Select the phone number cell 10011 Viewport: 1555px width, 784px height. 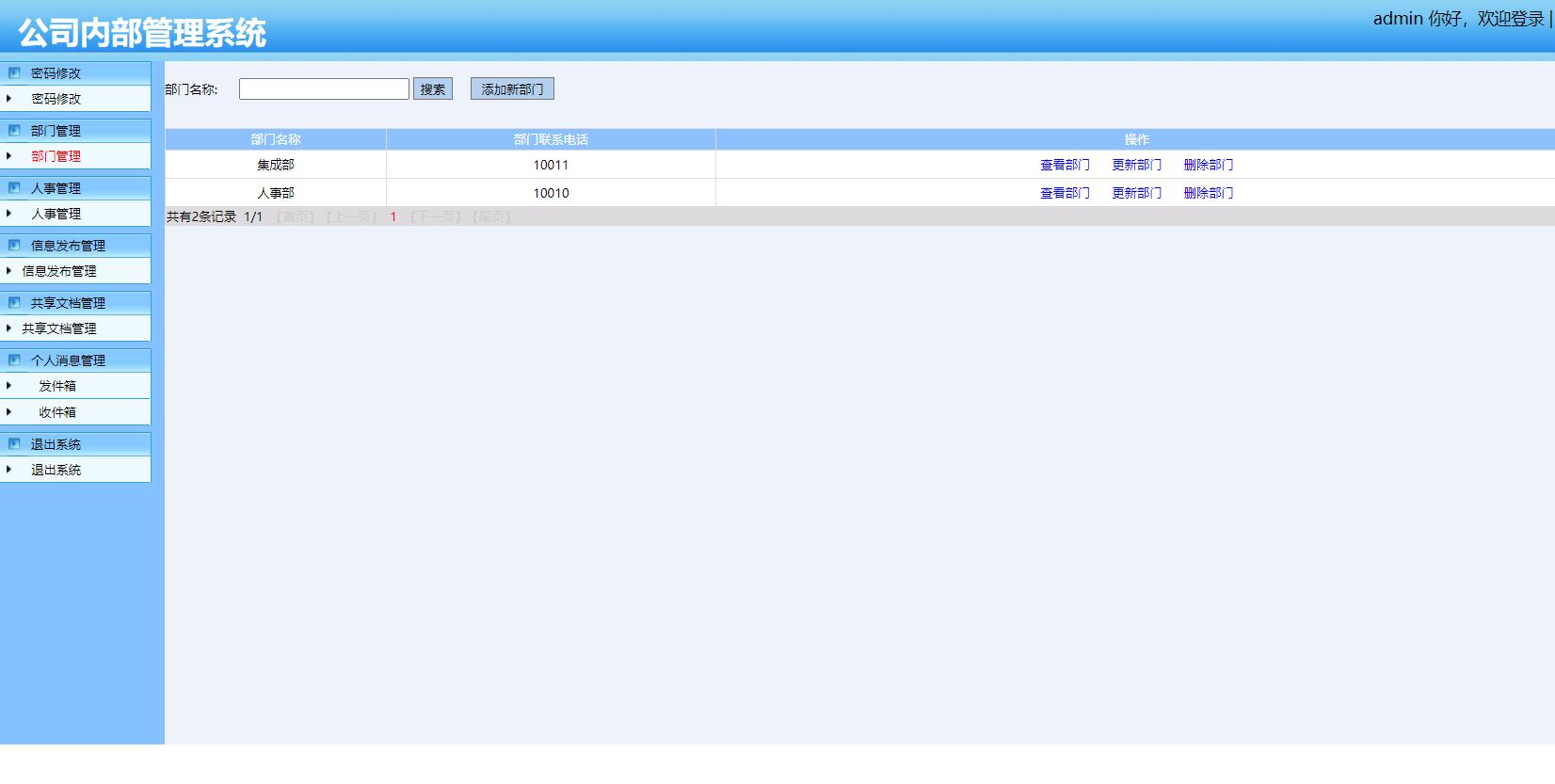tap(551, 165)
